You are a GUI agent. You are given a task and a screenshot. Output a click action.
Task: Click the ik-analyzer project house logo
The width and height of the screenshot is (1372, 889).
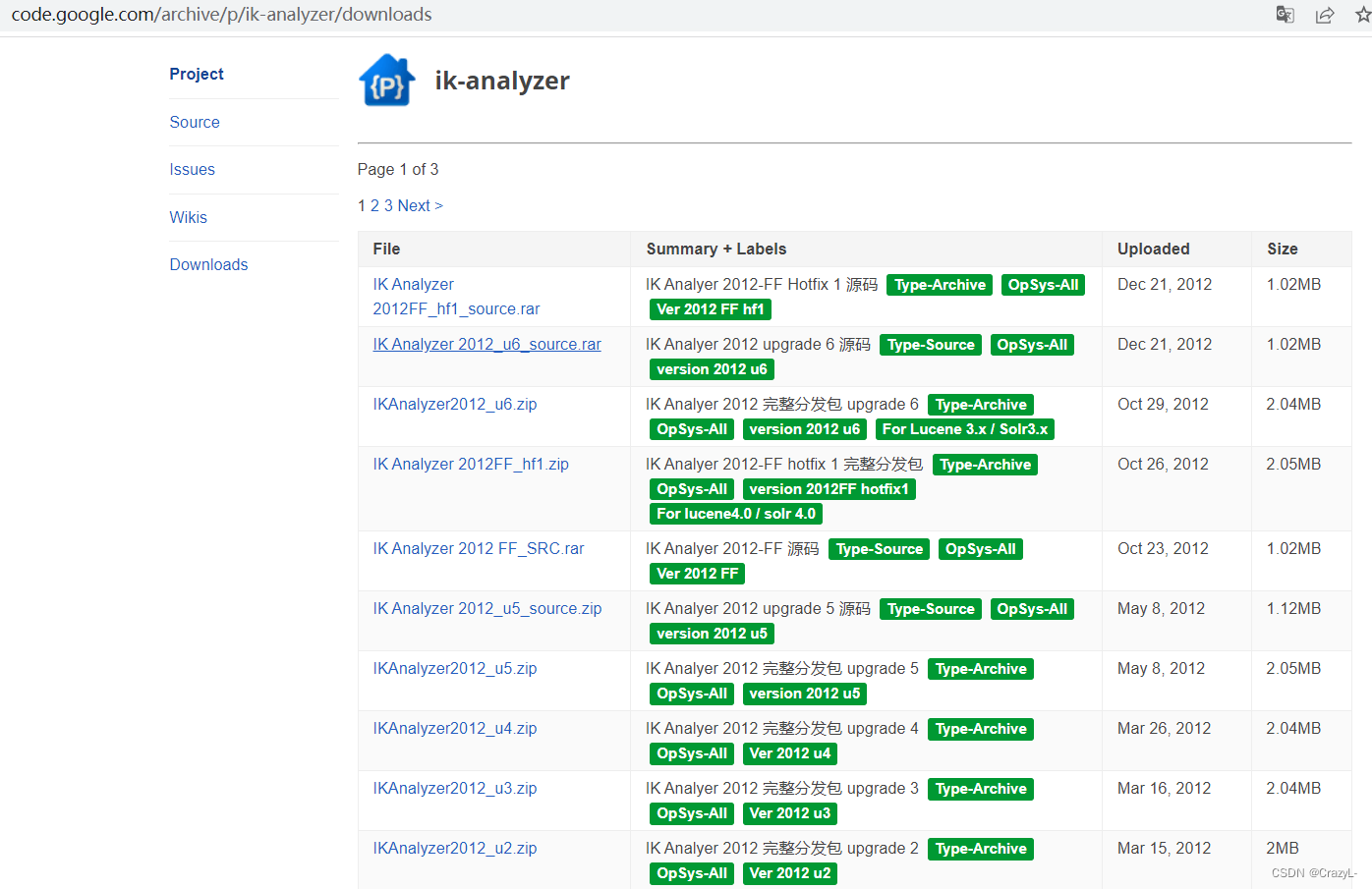click(387, 81)
